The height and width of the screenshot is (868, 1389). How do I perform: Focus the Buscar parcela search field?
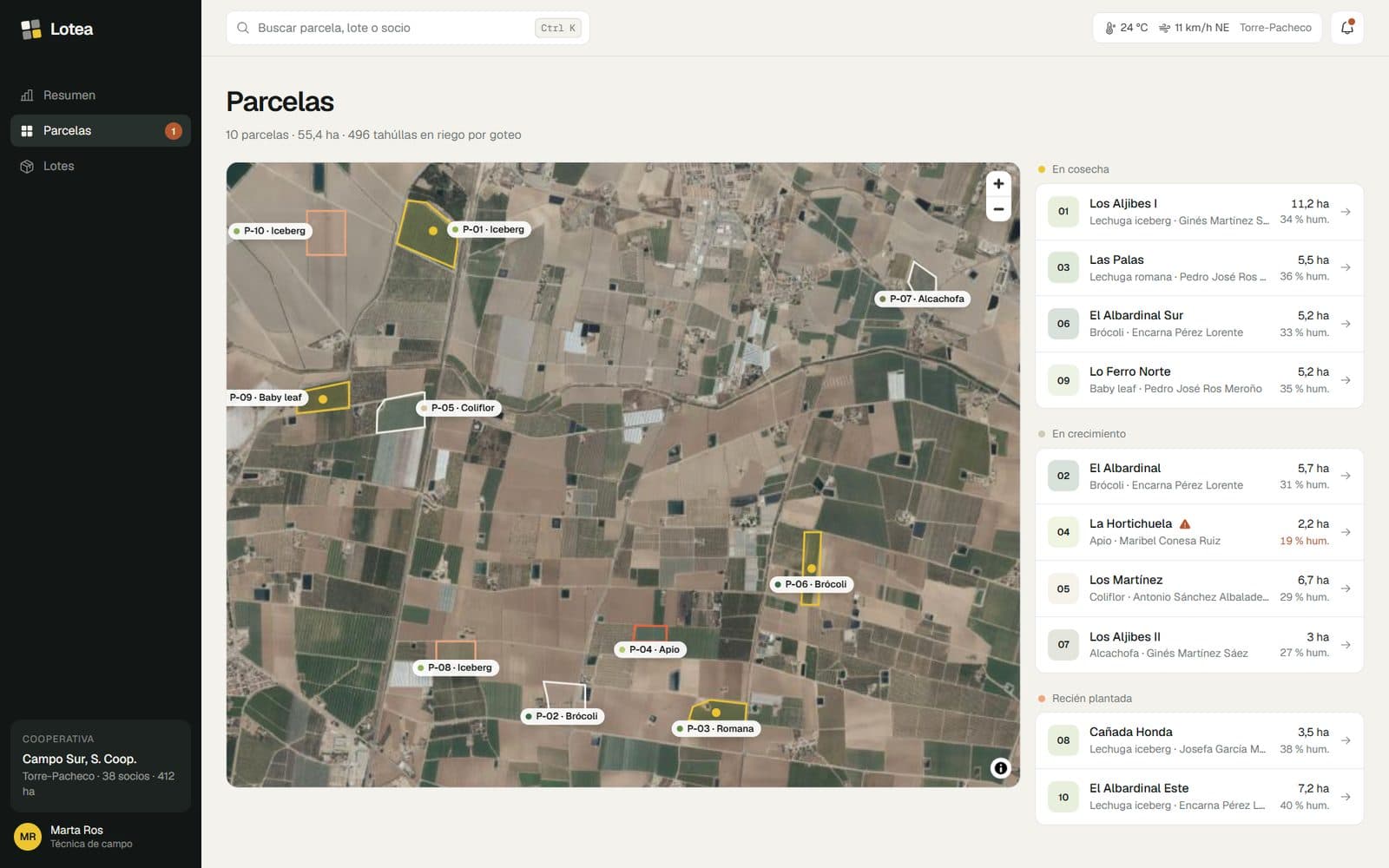coord(408,28)
